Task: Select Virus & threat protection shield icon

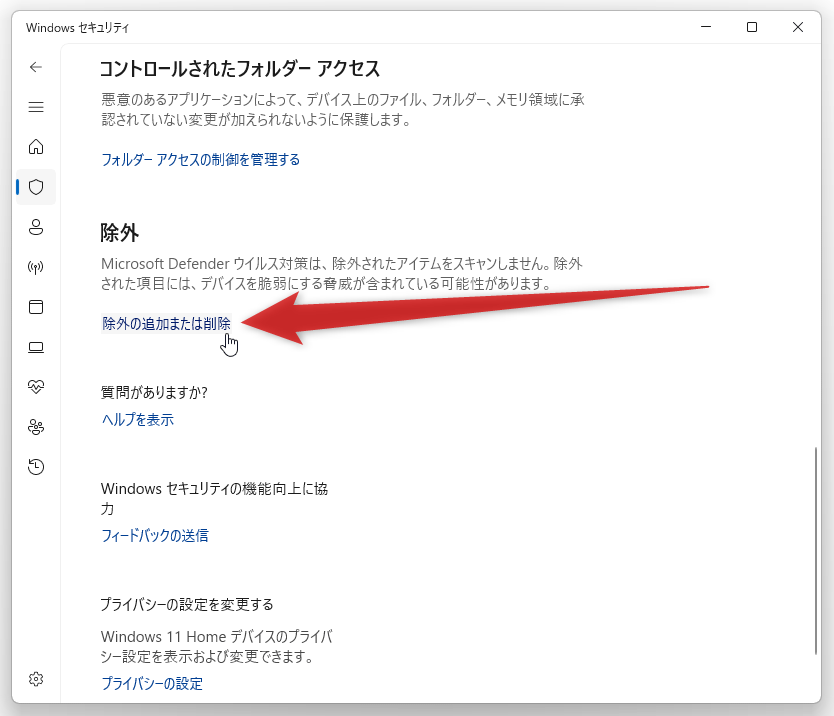Action: coord(36,187)
